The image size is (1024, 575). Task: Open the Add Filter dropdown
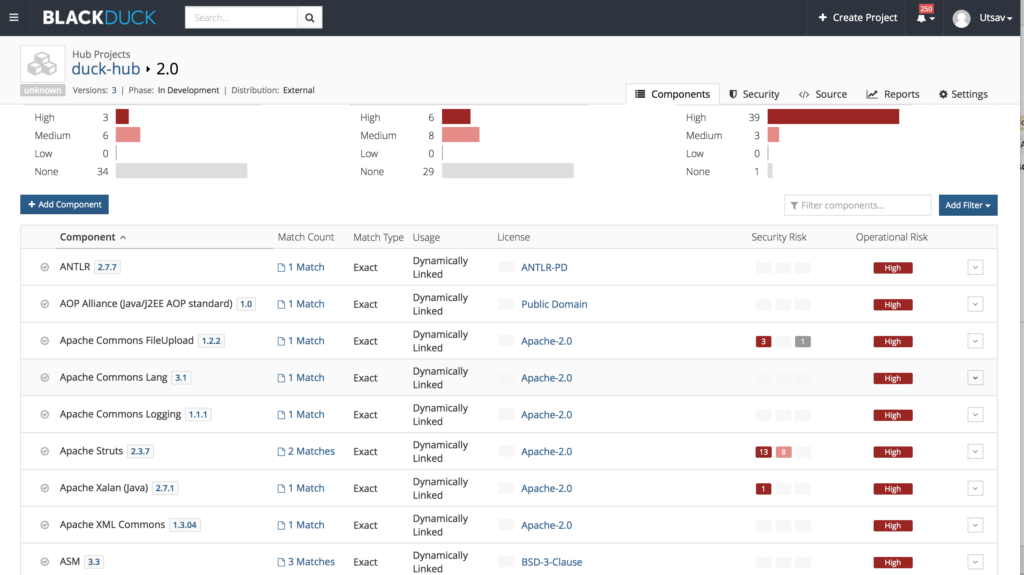point(967,205)
